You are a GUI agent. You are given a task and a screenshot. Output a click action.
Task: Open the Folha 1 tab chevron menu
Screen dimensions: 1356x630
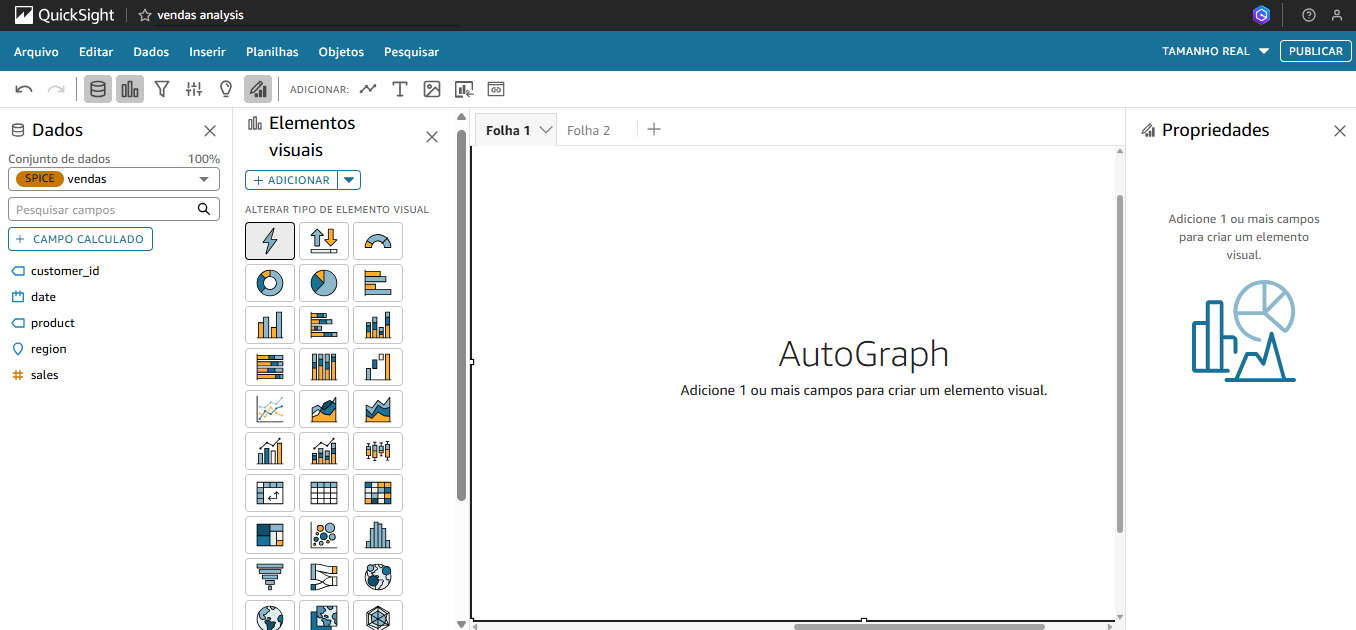coord(546,130)
